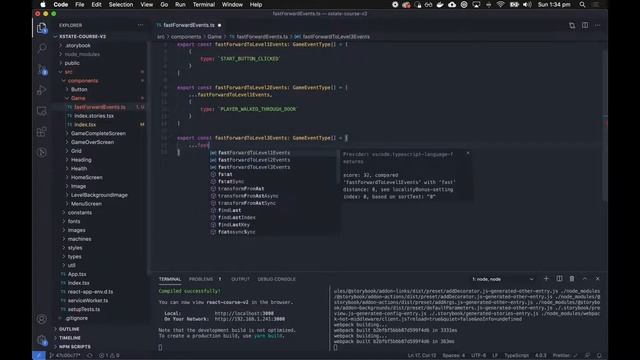Open the Run and Debug view icon
Image resolution: width=640 pixels, height=360 pixels.
click(42, 90)
